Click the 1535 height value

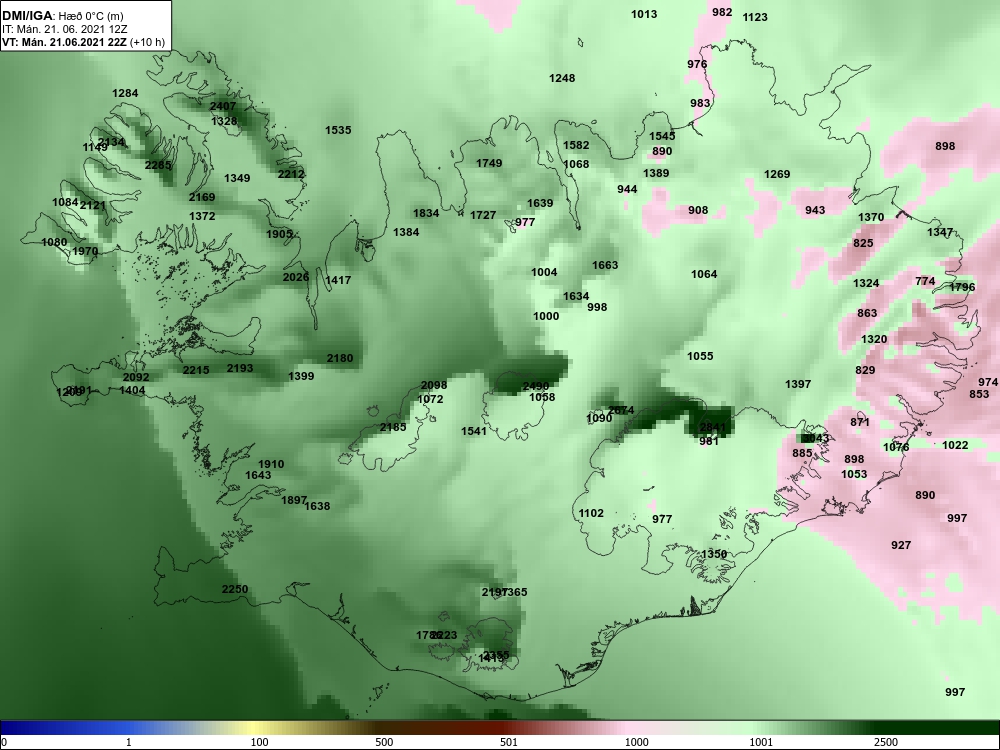(338, 130)
